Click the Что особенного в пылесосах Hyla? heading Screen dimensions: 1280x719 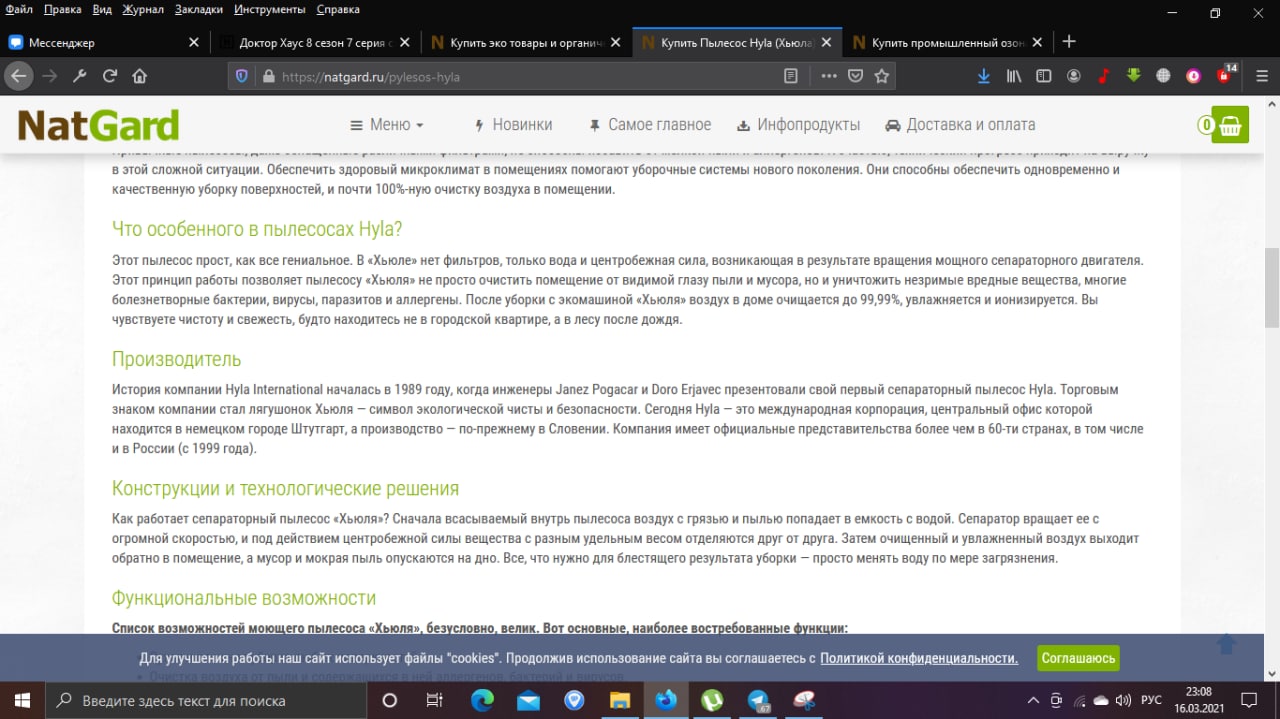coord(257,229)
